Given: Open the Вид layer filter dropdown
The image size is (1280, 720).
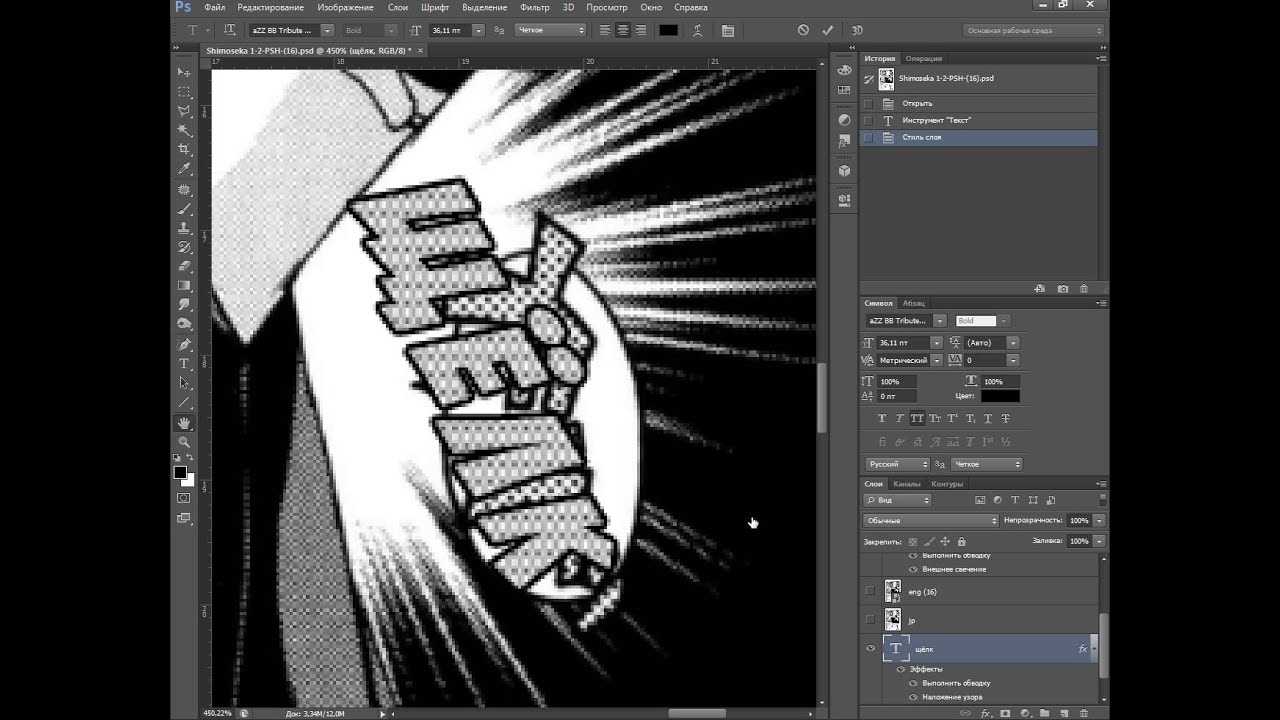Looking at the screenshot, I should pyautogui.click(x=898, y=500).
